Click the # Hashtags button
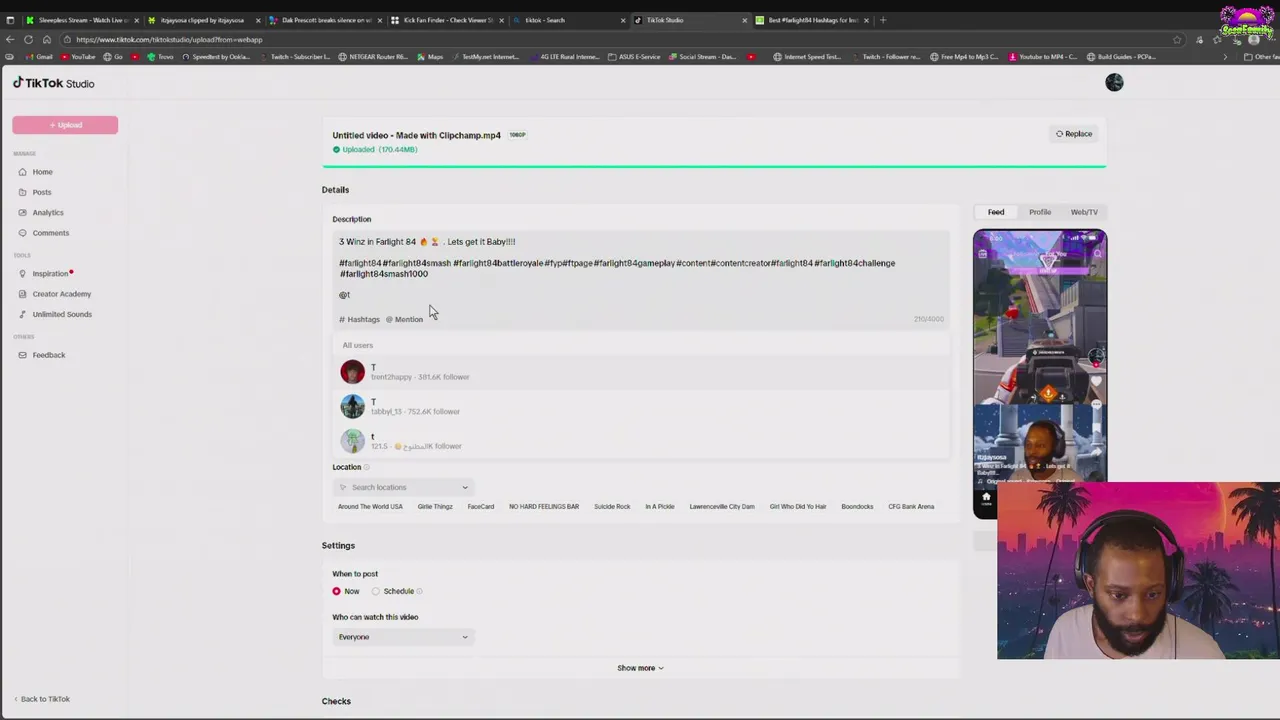The width and height of the screenshot is (1280, 720). click(360, 319)
